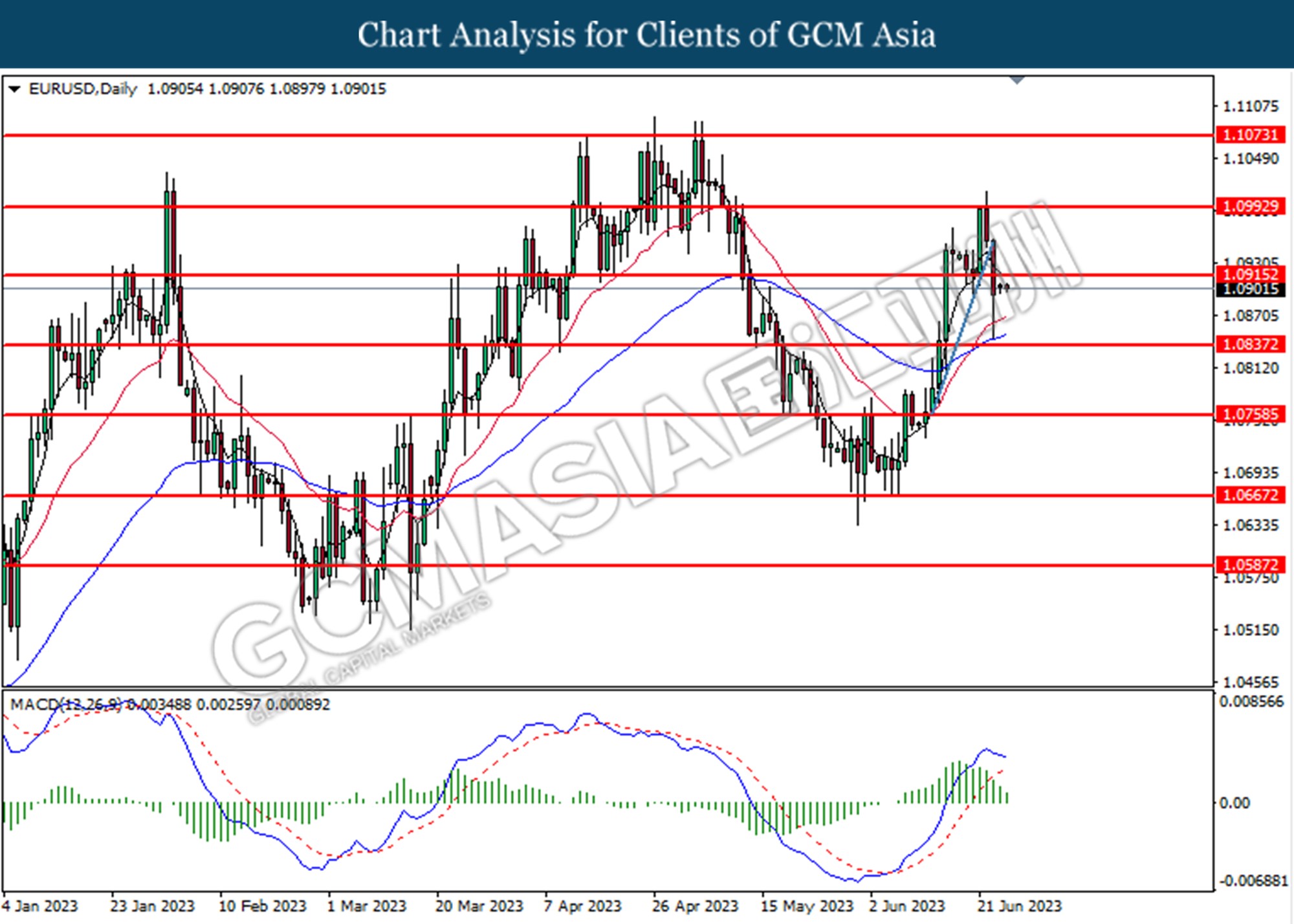Click the 15 May 2023 date label

807,906
